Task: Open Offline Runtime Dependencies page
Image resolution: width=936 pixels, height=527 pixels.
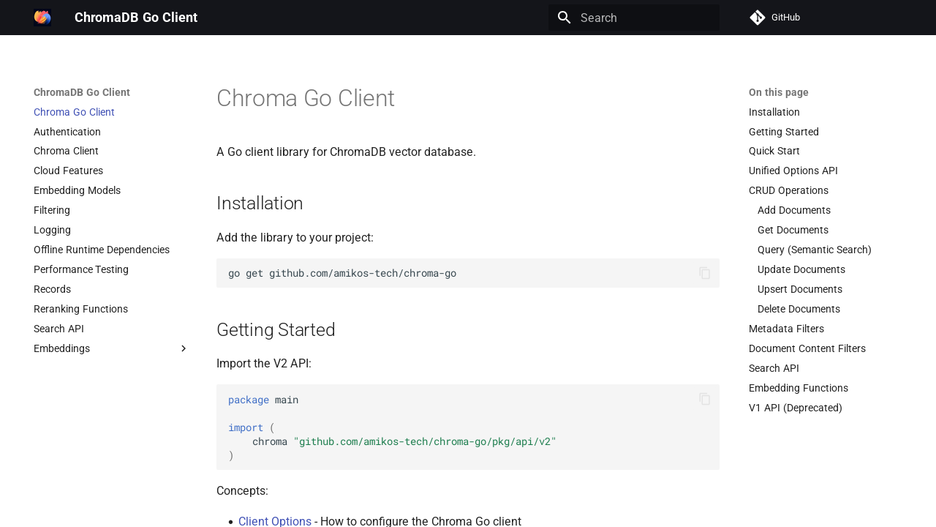Action: (101, 249)
